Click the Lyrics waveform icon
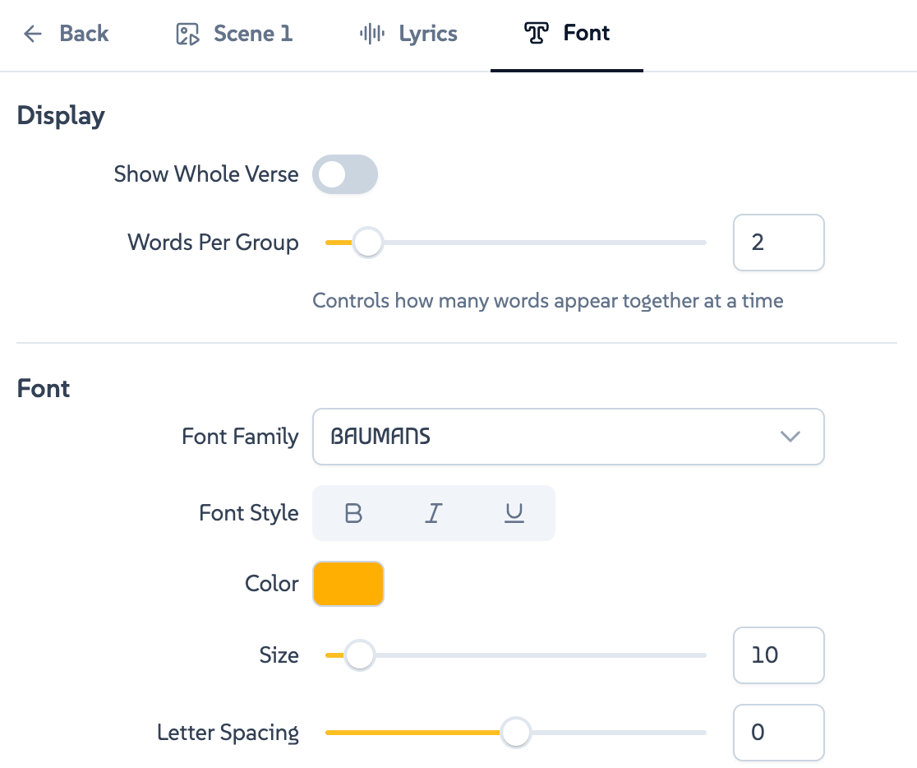The height and width of the screenshot is (768, 917). click(x=372, y=34)
